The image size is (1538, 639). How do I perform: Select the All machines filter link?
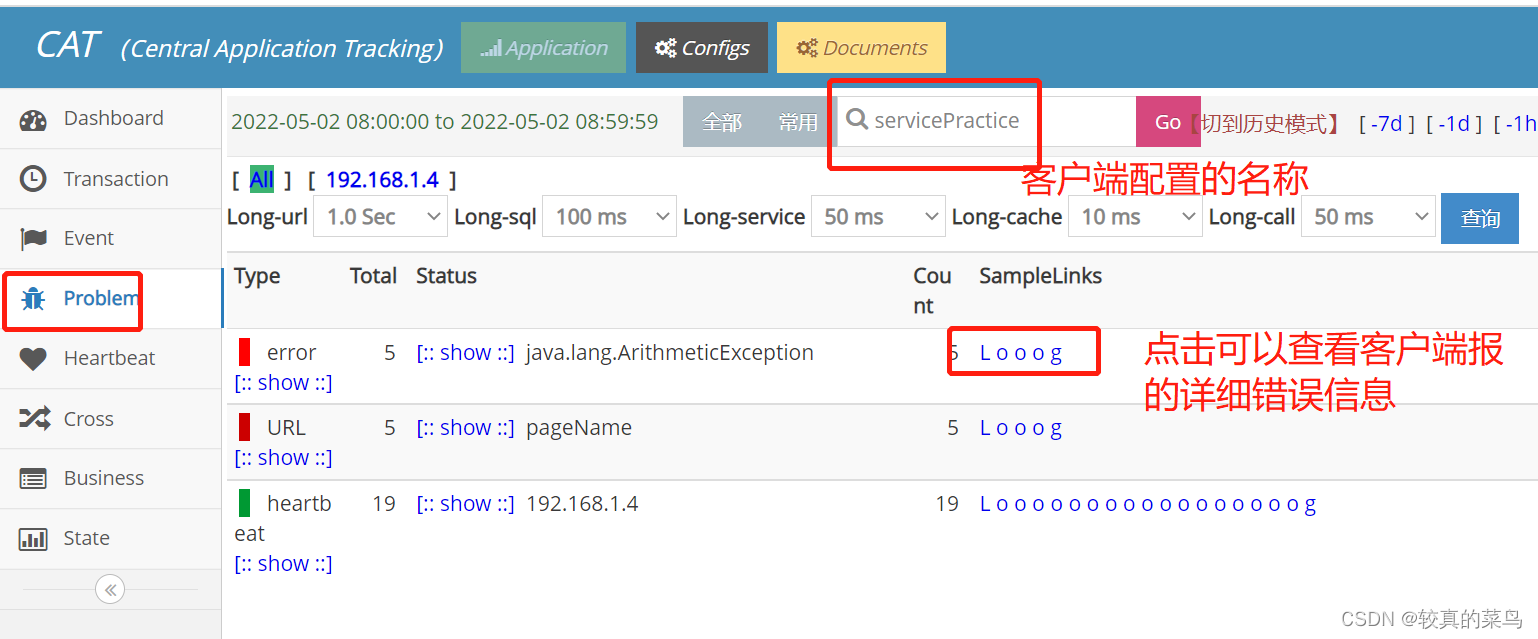(x=261, y=180)
